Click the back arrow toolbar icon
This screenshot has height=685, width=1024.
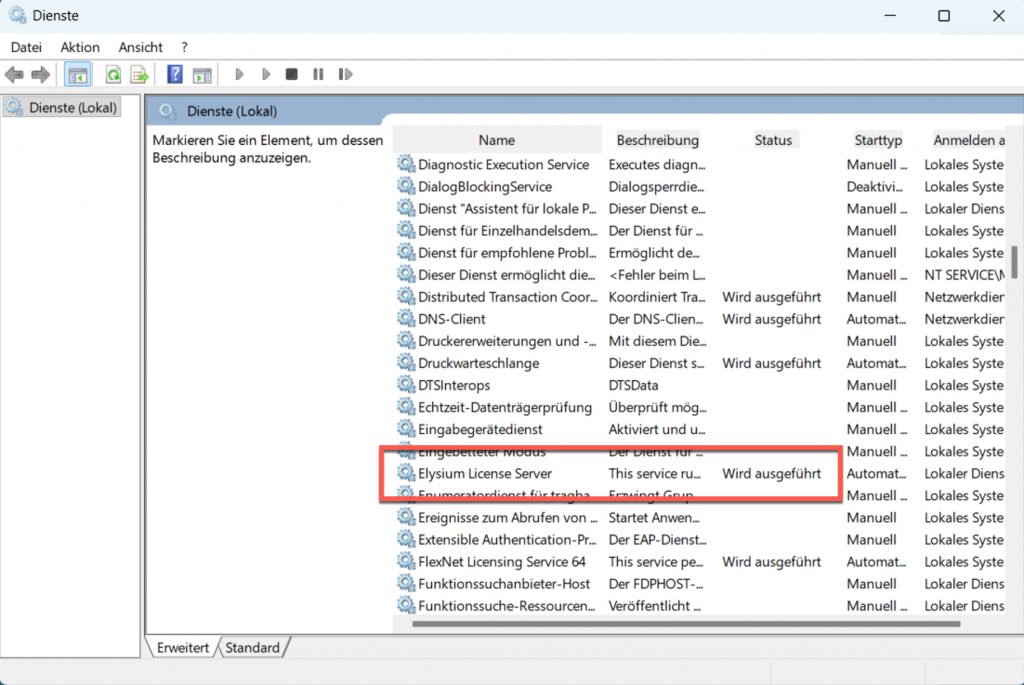tap(14, 75)
